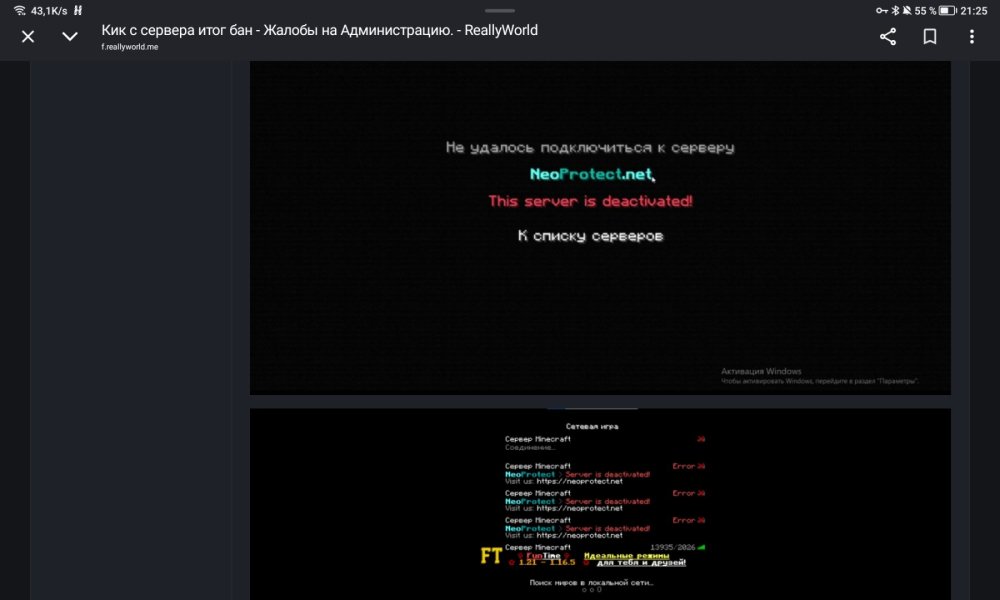Select the FunTime server entry with FT logo
The width and height of the screenshot is (1000, 600).
593,555
